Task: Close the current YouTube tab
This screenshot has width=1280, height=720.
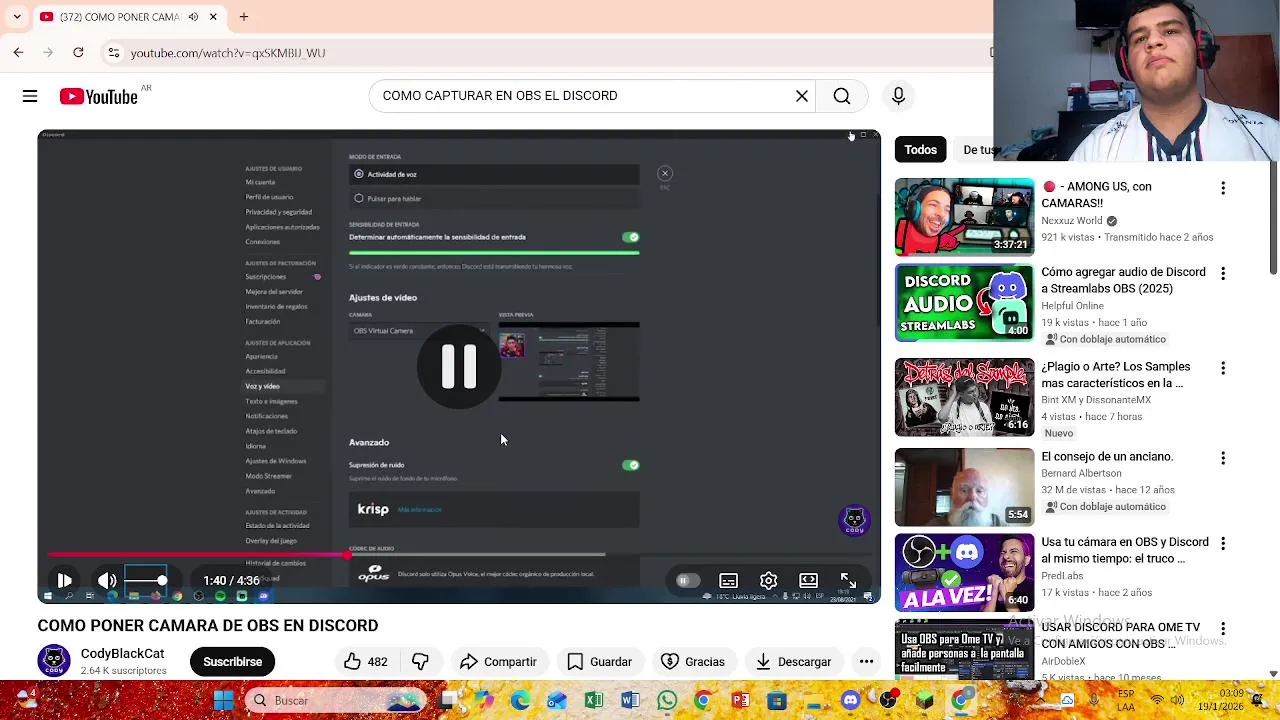Action: click(213, 17)
